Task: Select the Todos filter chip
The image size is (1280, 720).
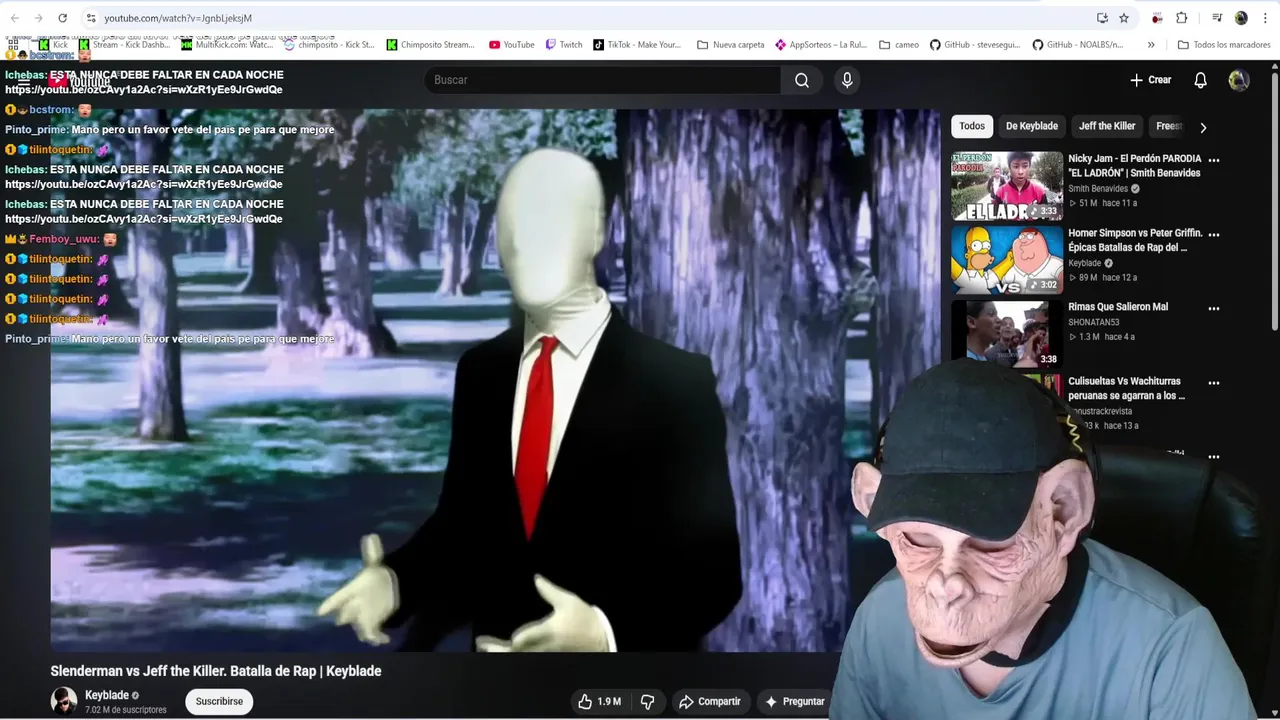Action: click(x=972, y=126)
